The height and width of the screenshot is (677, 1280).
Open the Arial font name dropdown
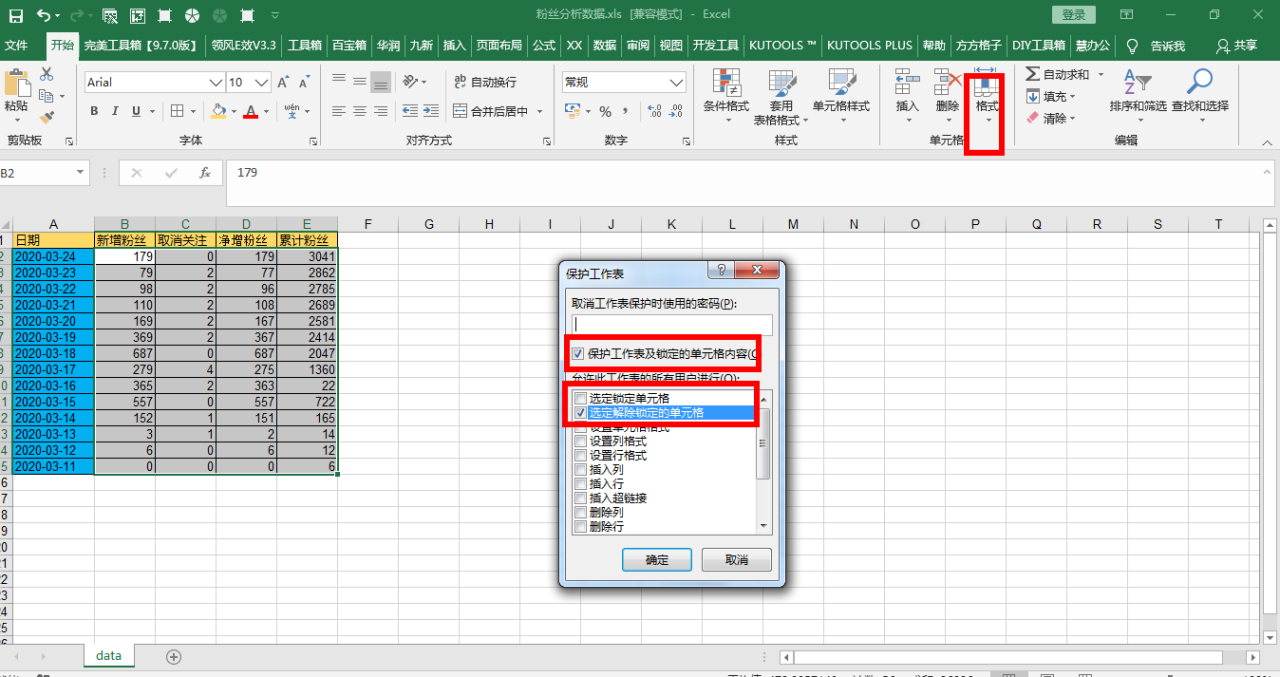pyautogui.click(x=215, y=82)
